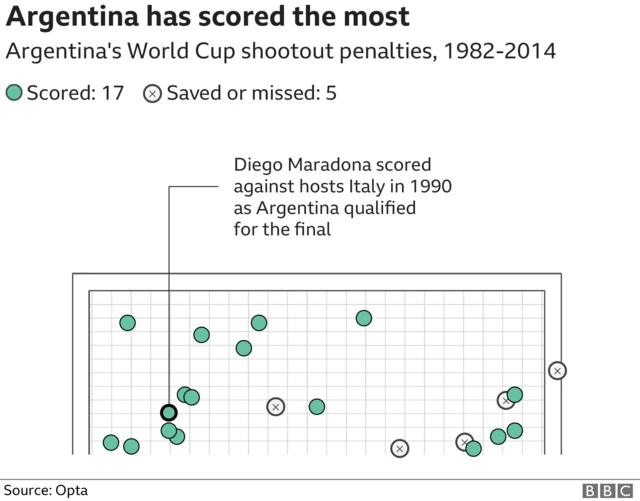The image size is (640, 501).
Task: Click the saved marker overlapping a green dot on the right
Action: (x=505, y=400)
